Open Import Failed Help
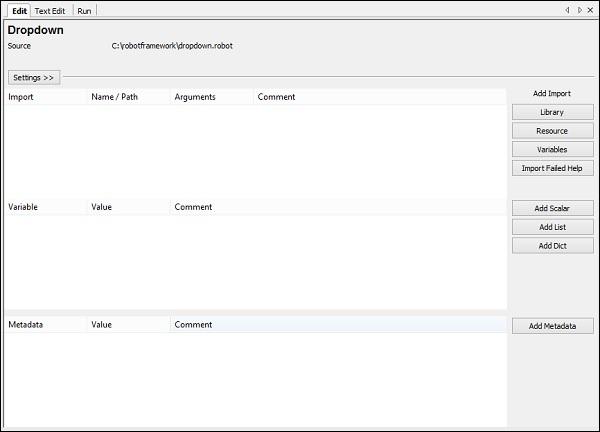This screenshot has height=432, width=600. click(x=553, y=168)
